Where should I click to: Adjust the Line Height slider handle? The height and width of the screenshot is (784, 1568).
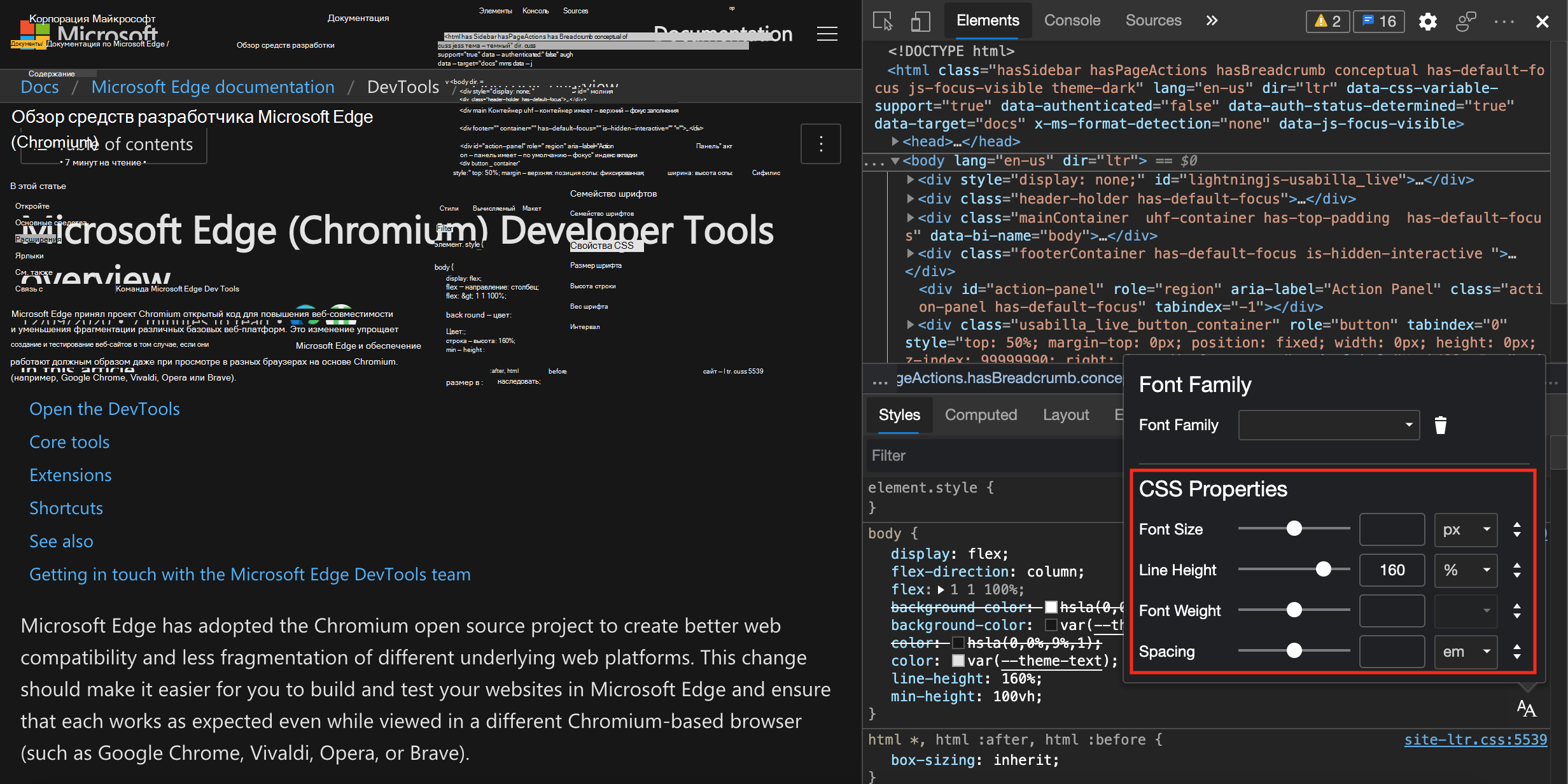tap(1324, 570)
